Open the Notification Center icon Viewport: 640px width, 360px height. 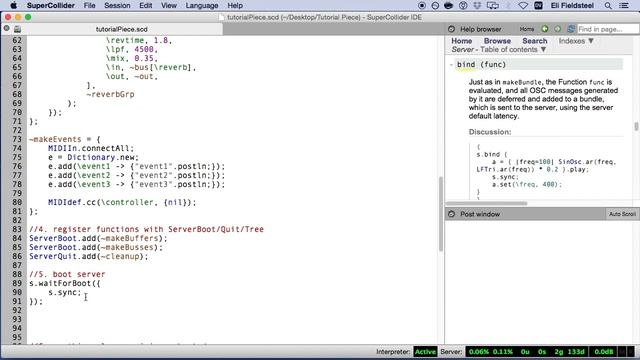[x=624, y=5]
